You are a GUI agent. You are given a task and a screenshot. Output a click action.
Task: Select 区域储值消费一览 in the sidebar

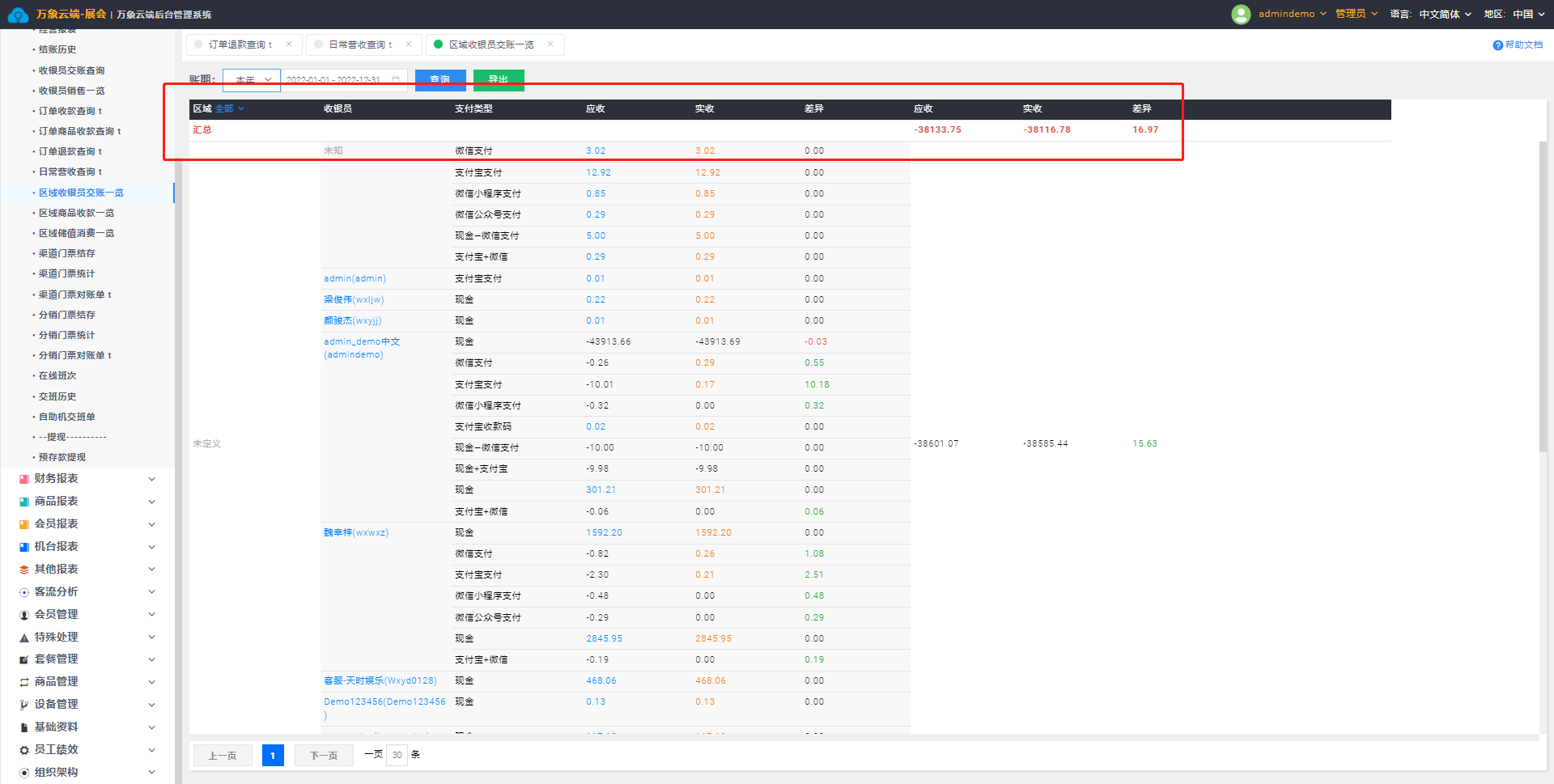coord(77,233)
